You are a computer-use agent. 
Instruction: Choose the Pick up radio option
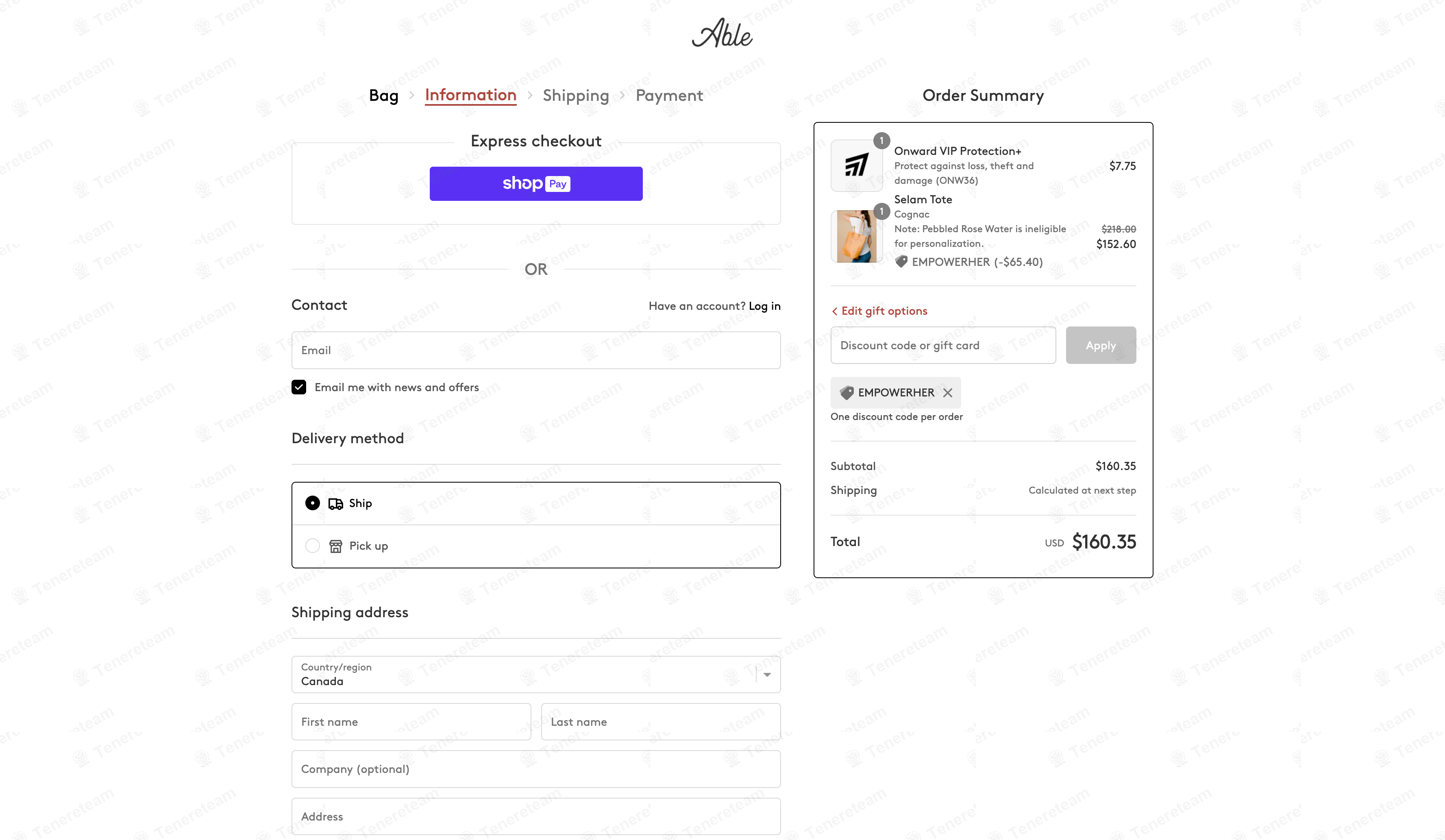point(313,545)
